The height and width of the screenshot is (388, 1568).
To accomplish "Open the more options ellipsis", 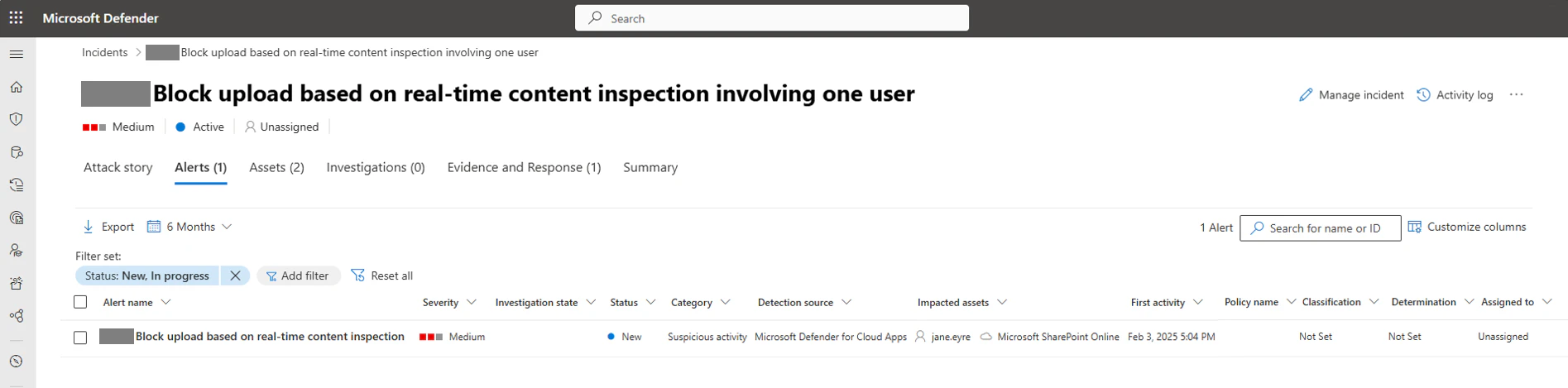I will tap(1516, 95).
